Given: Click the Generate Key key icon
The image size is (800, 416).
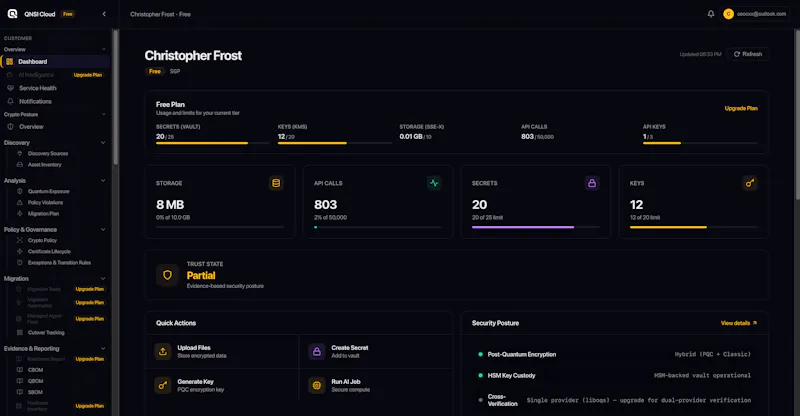Looking at the screenshot, I should coord(163,385).
